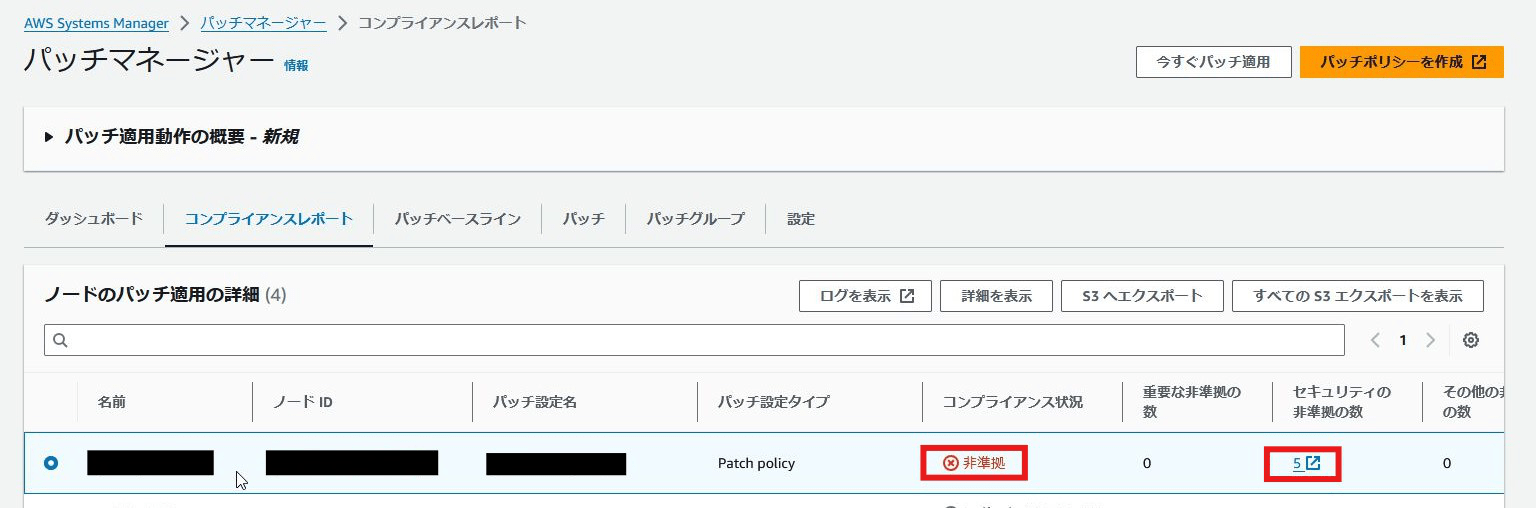Select page 1 in the pagination
The width and height of the screenshot is (1536, 508).
pyautogui.click(x=1403, y=340)
